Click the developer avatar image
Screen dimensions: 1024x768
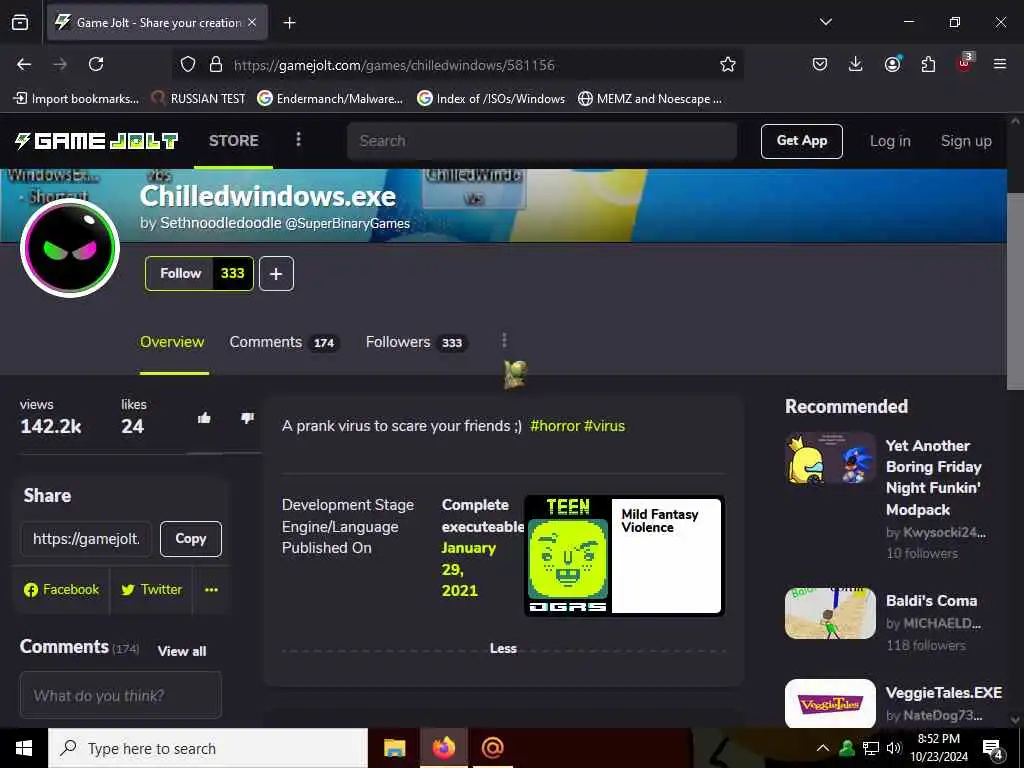70,248
